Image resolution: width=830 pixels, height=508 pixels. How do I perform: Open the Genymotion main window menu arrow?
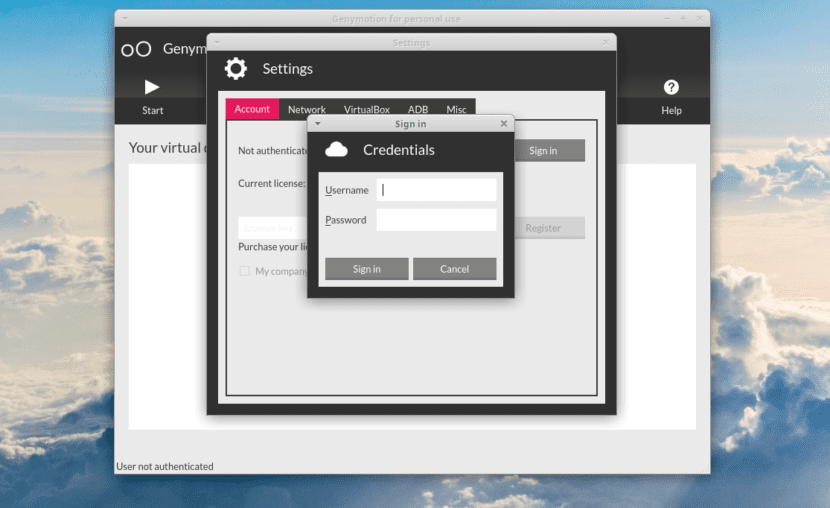point(125,18)
